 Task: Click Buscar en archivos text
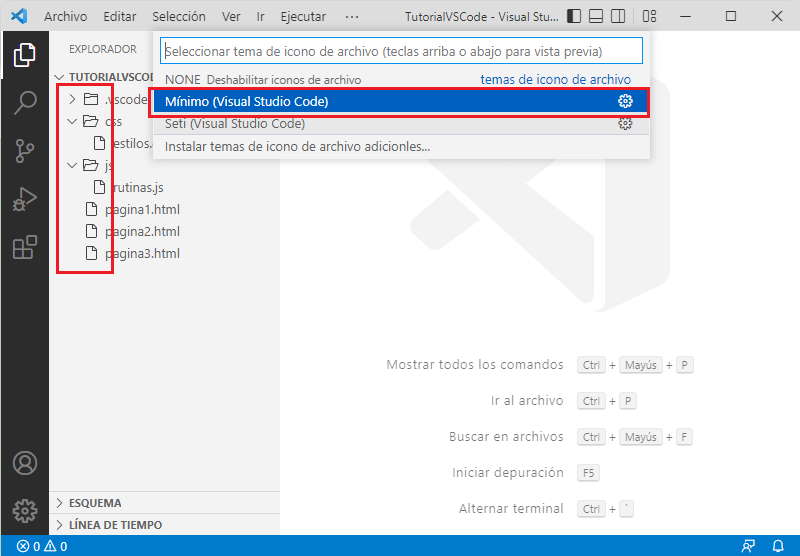(506, 437)
